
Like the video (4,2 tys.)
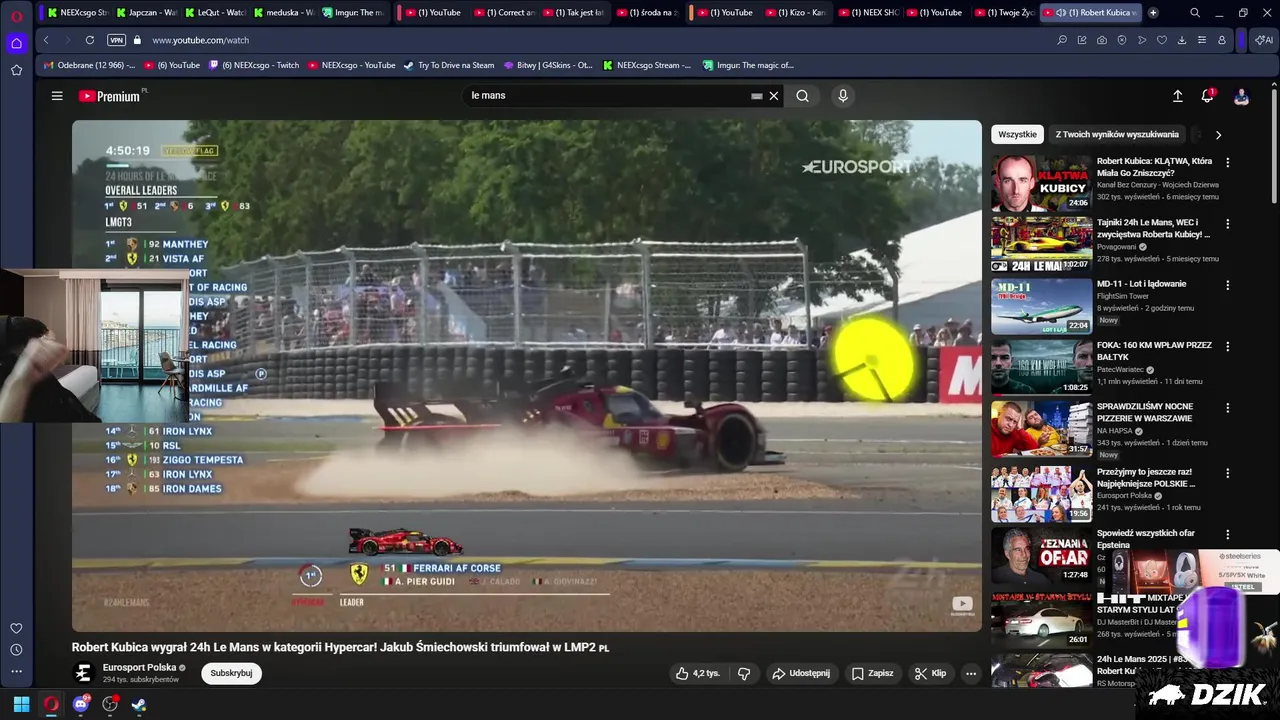pyautogui.click(x=698, y=673)
